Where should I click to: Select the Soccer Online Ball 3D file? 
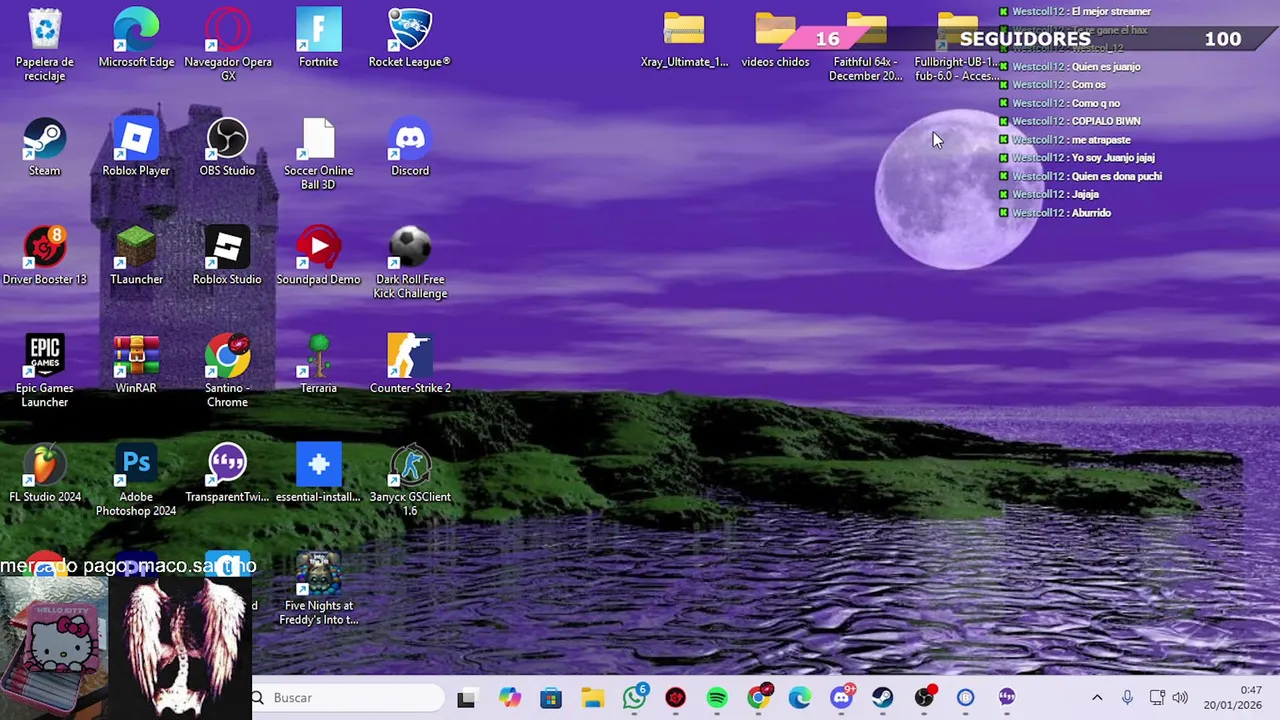tap(318, 154)
